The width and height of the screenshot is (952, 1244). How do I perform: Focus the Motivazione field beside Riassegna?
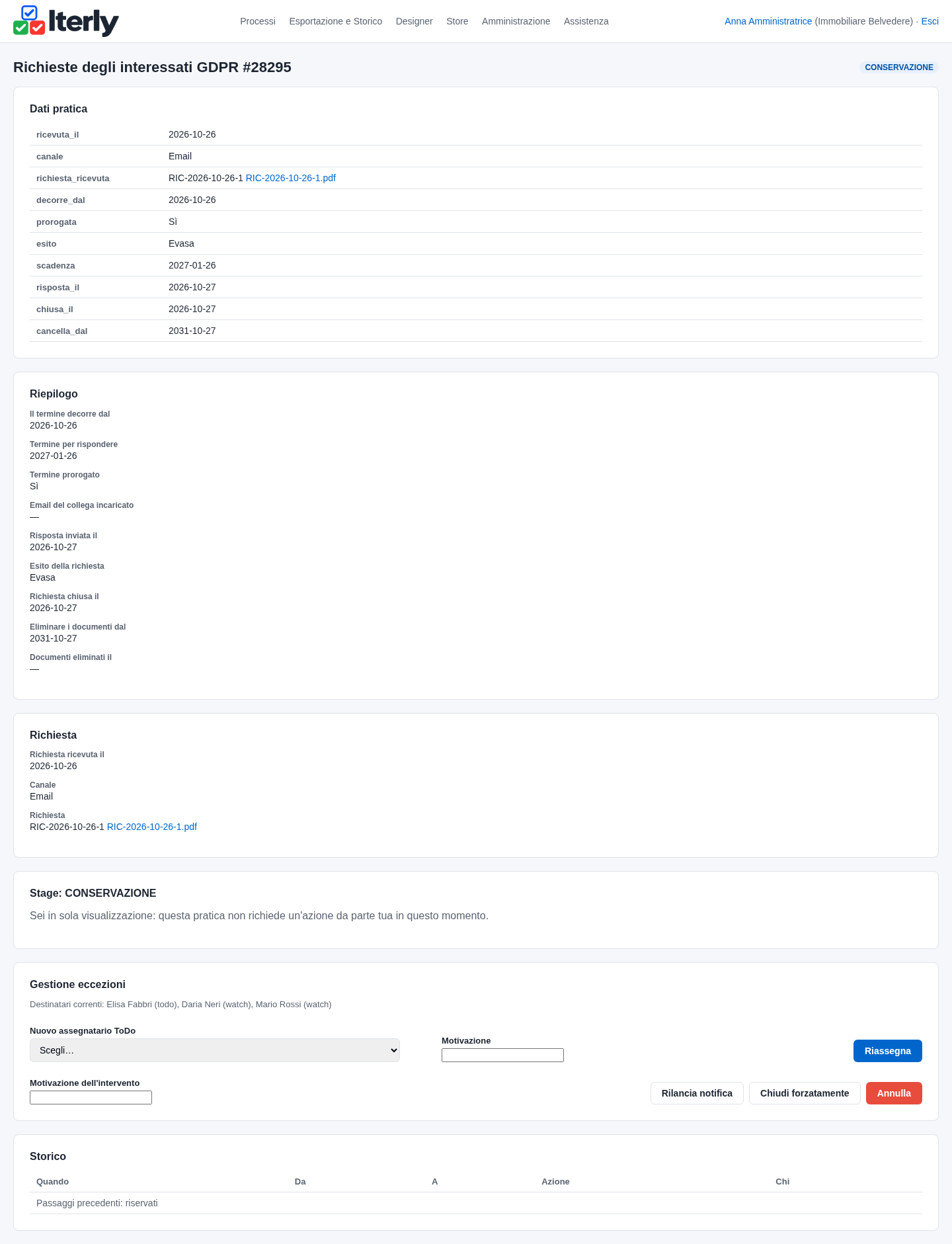(x=502, y=1056)
